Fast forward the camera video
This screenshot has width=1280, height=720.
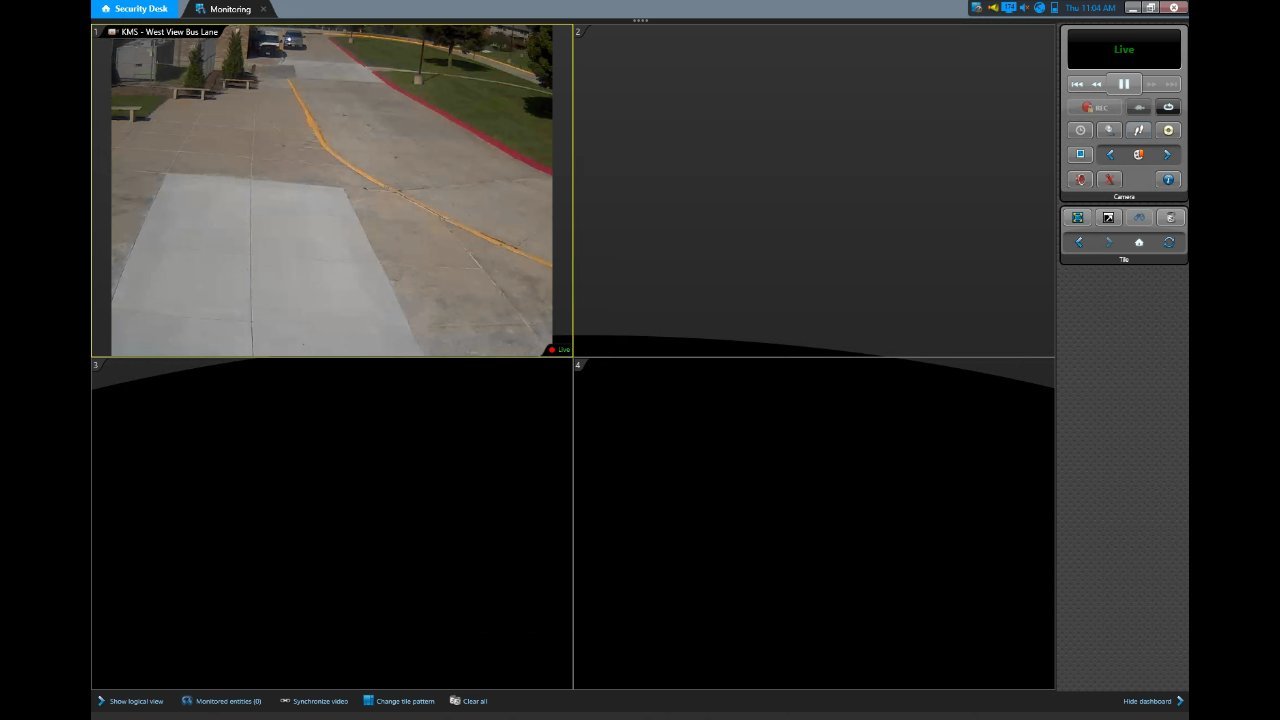[1151, 84]
